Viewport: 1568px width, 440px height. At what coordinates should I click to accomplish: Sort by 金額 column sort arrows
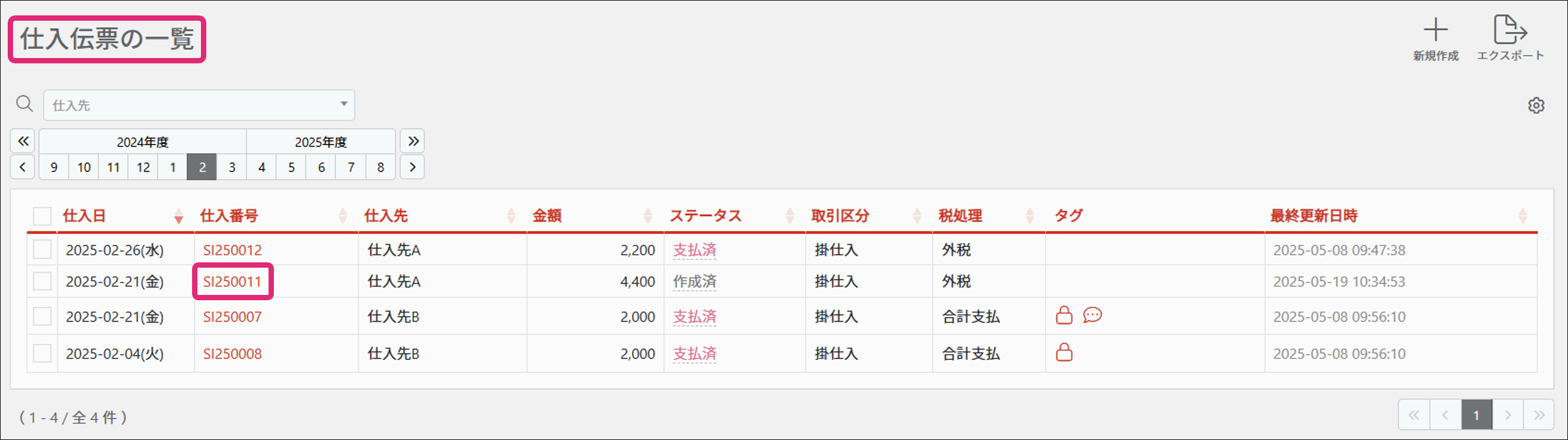coord(647,216)
